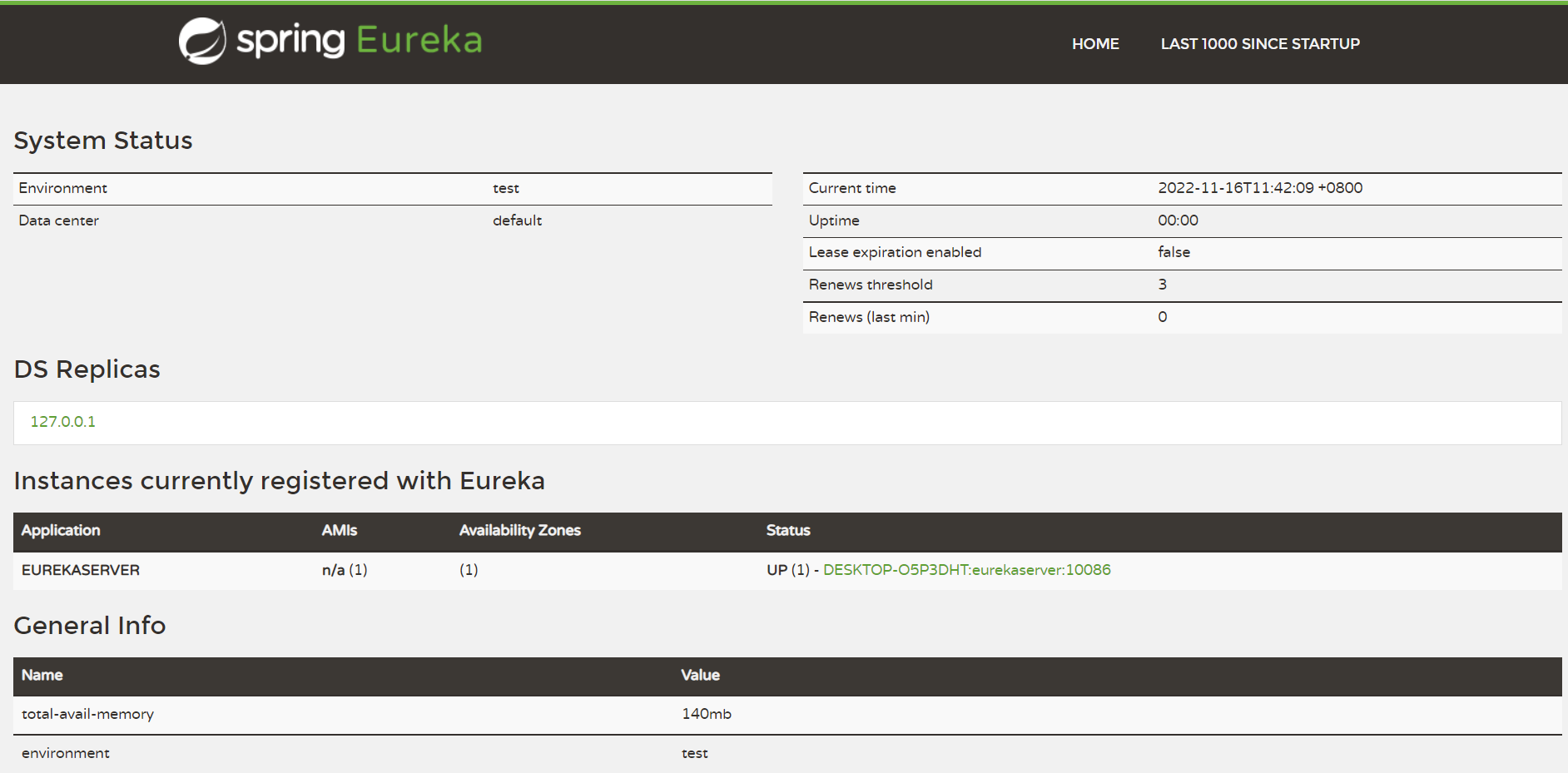Click the Renews threshold value 3

pos(1163,285)
